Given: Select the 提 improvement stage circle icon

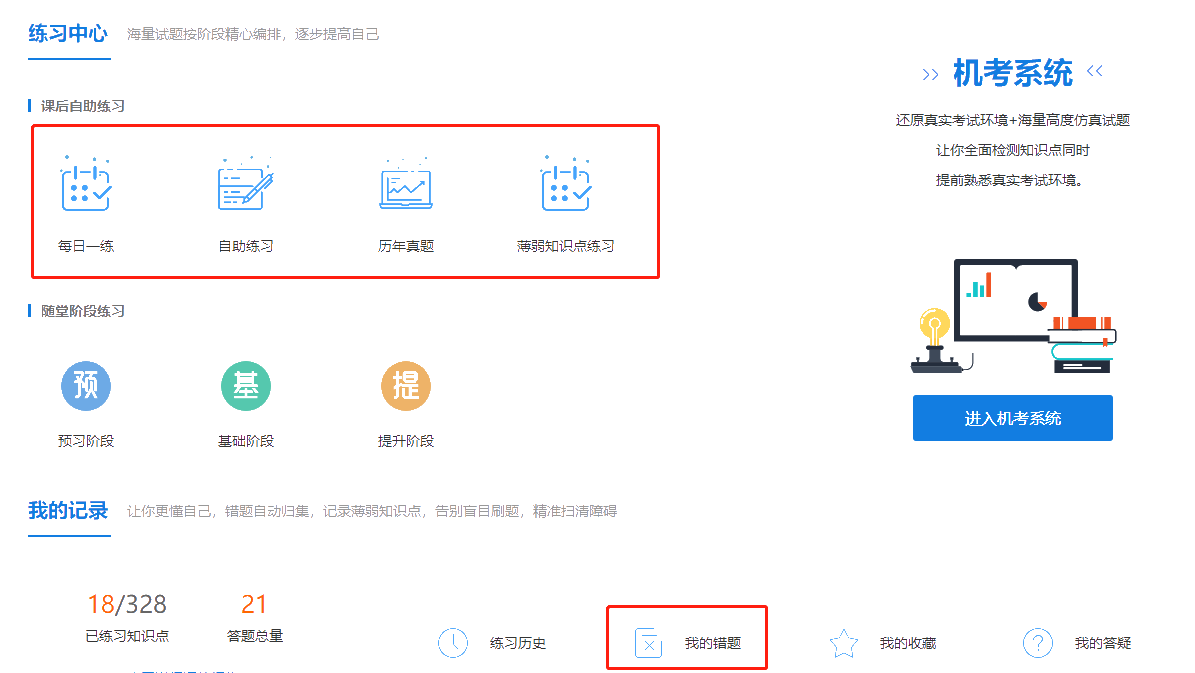Looking at the screenshot, I should tap(405, 385).
